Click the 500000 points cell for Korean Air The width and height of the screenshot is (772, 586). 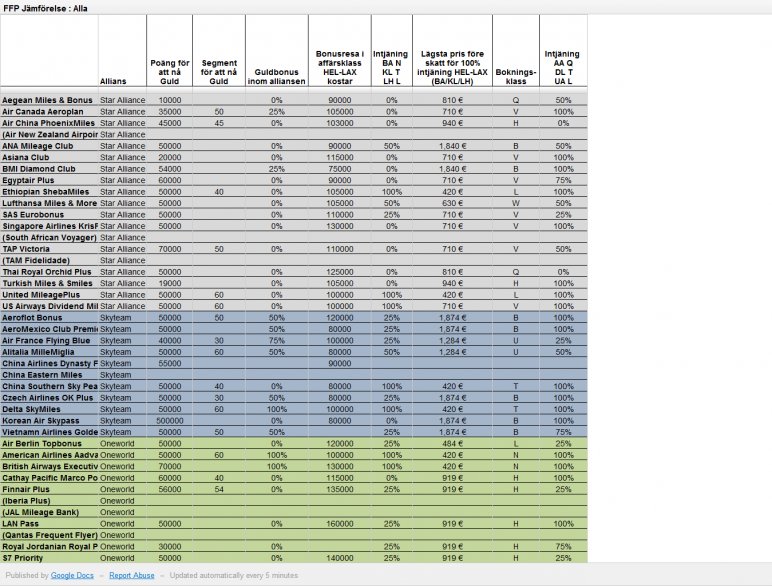coord(170,421)
